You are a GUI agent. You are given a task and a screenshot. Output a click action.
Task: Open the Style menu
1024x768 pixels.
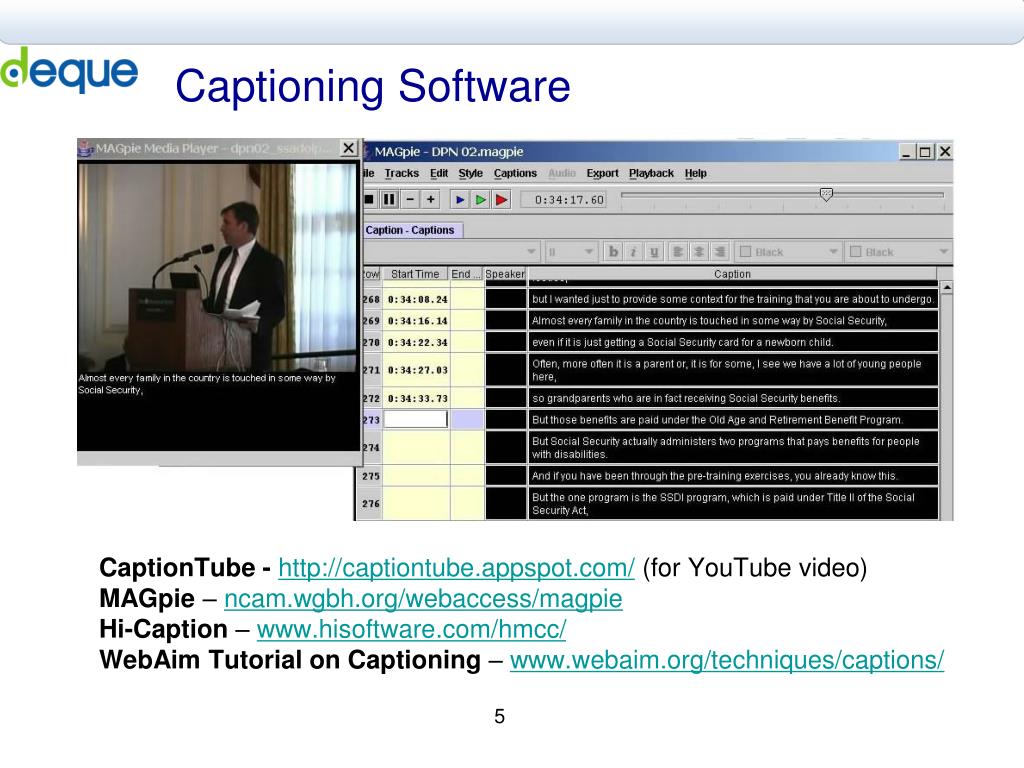click(x=470, y=173)
